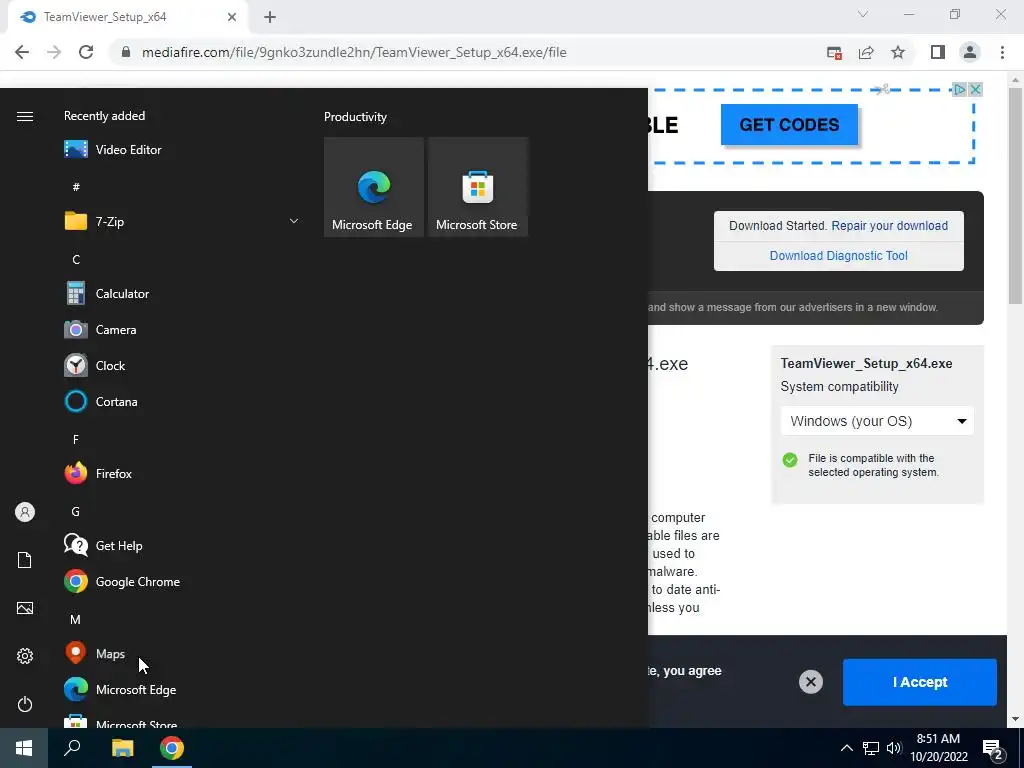The height and width of the screenshot is (768, 1024).
Task: Open the Chrome three-dot menu
Action: [x=1002, y=52]
